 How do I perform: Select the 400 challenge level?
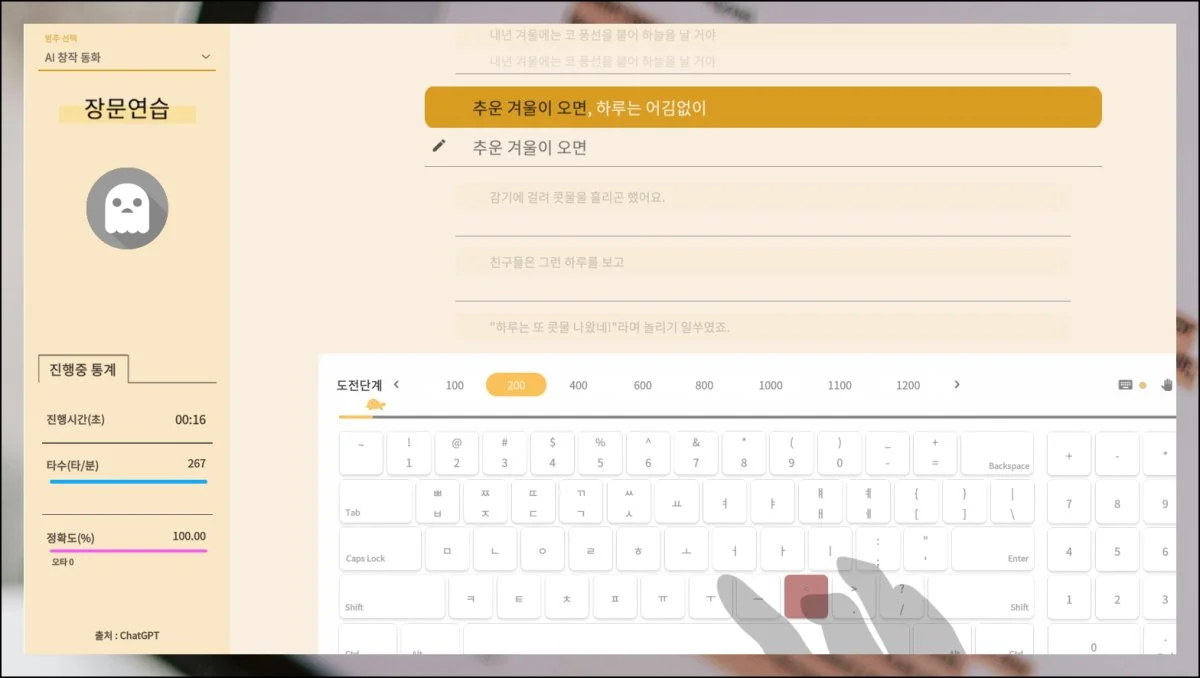[578, 385]
